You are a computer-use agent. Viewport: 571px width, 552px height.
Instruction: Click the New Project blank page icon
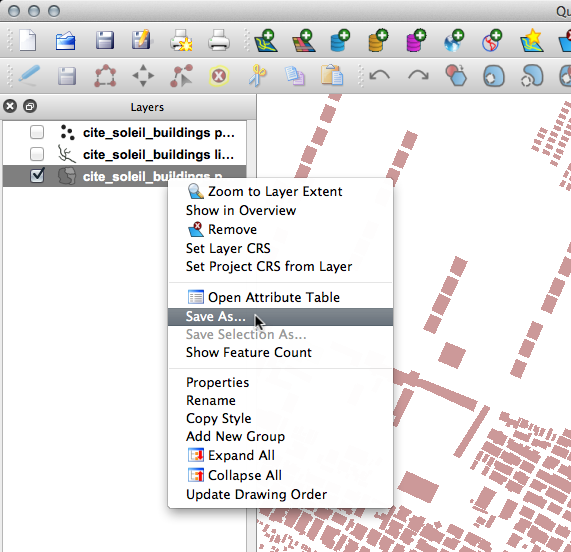coord(28,40)
